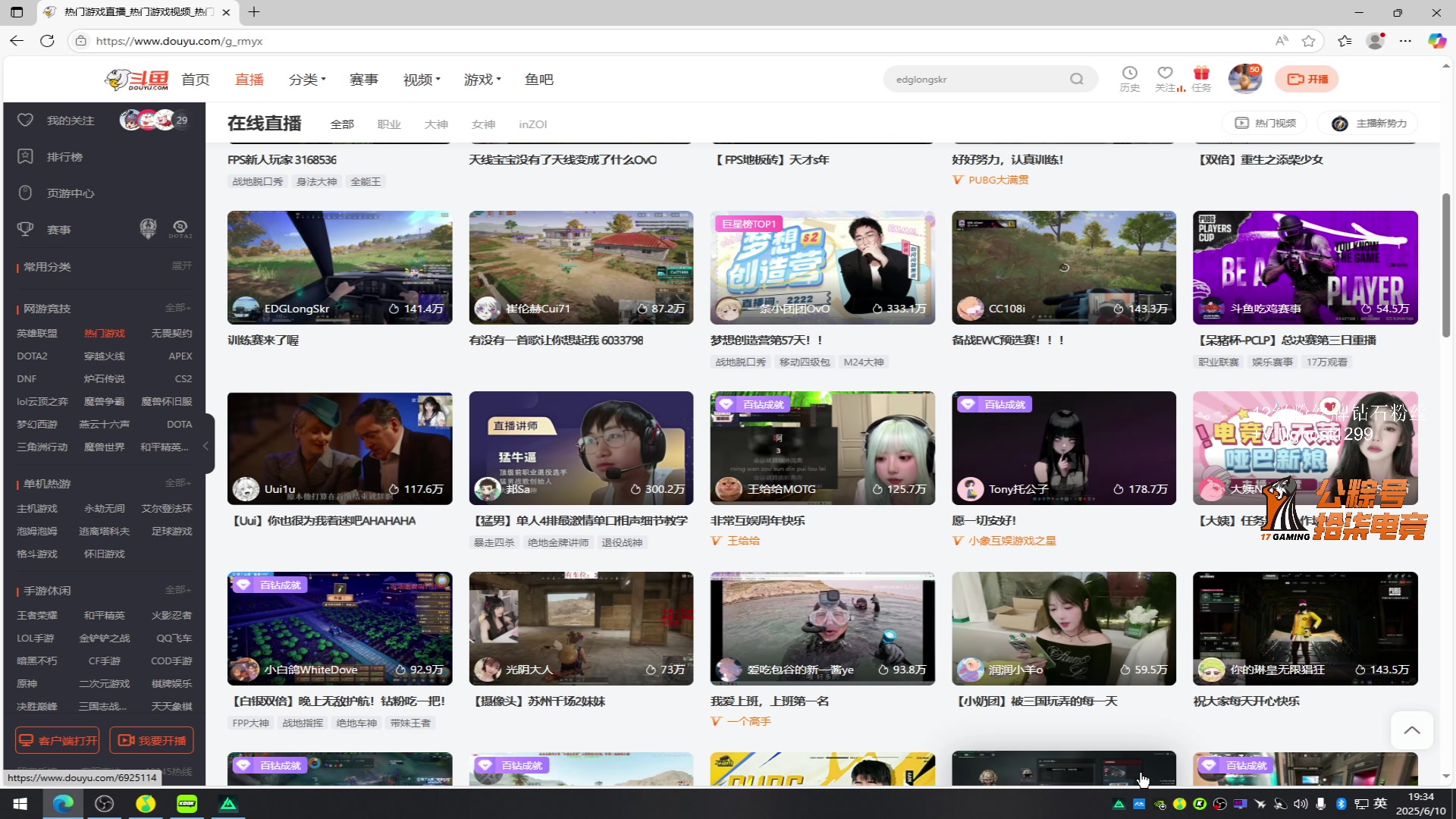Click the 主播新势力 button
1456x819 pixels.
click(x=1369, y=123)
